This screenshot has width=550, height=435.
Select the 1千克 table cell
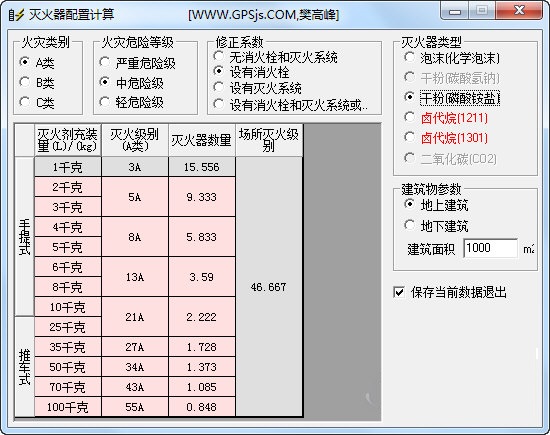(68, 167)
